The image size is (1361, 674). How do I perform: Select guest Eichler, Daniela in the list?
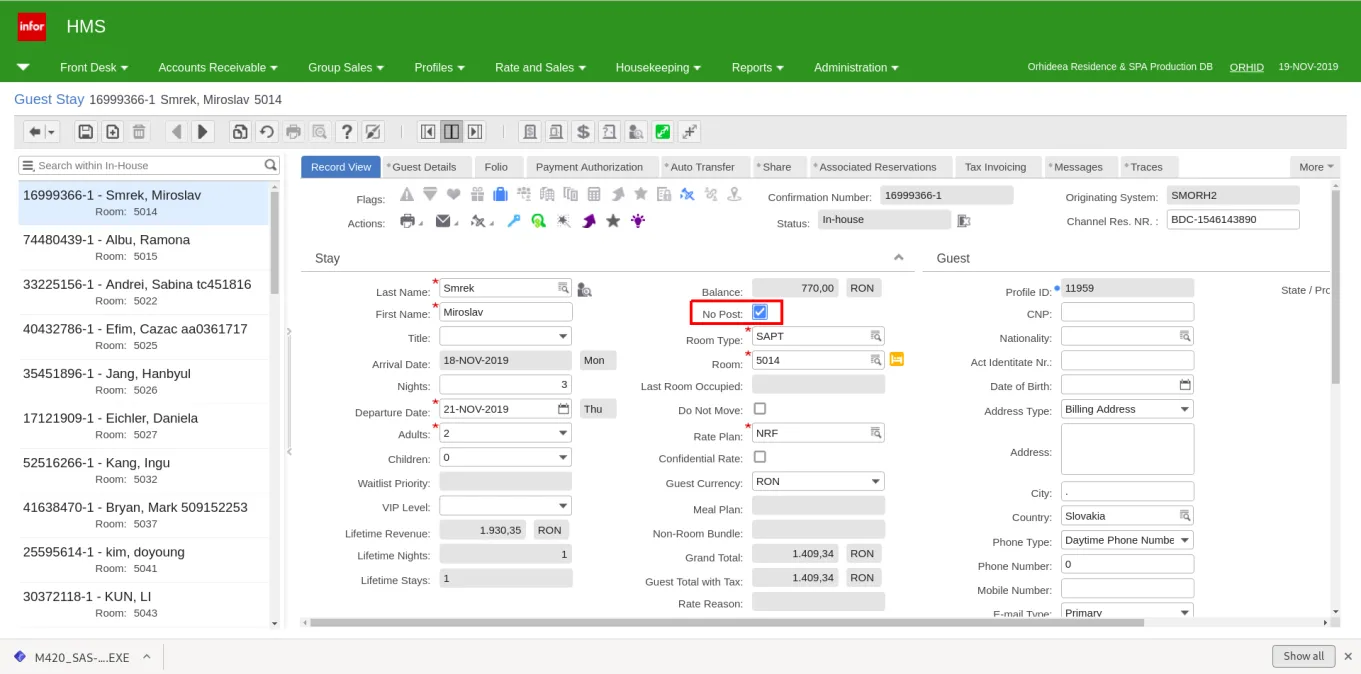coord(144,425)
